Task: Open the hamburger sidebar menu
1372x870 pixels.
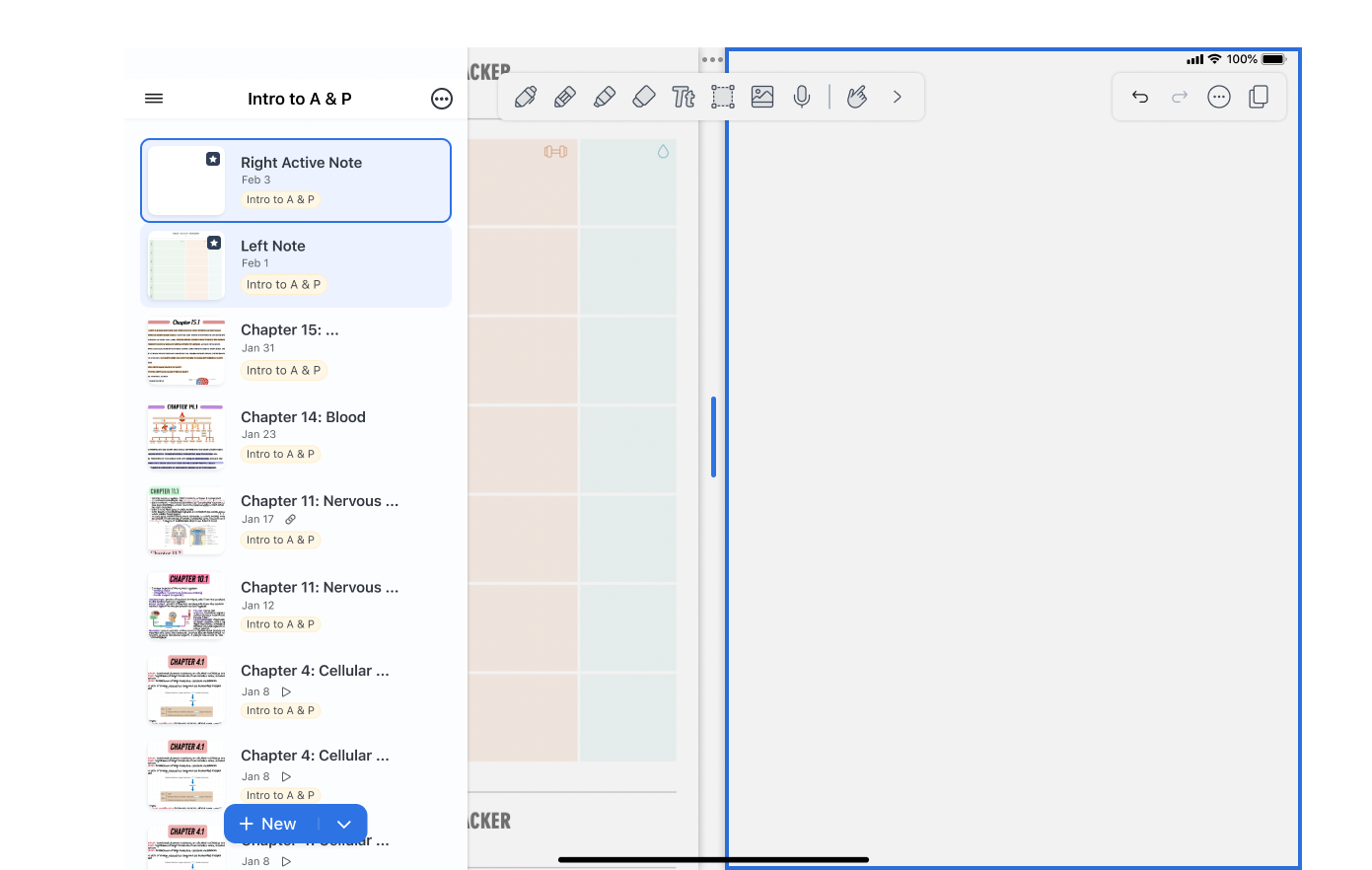Action: click(x=154, y=99)
